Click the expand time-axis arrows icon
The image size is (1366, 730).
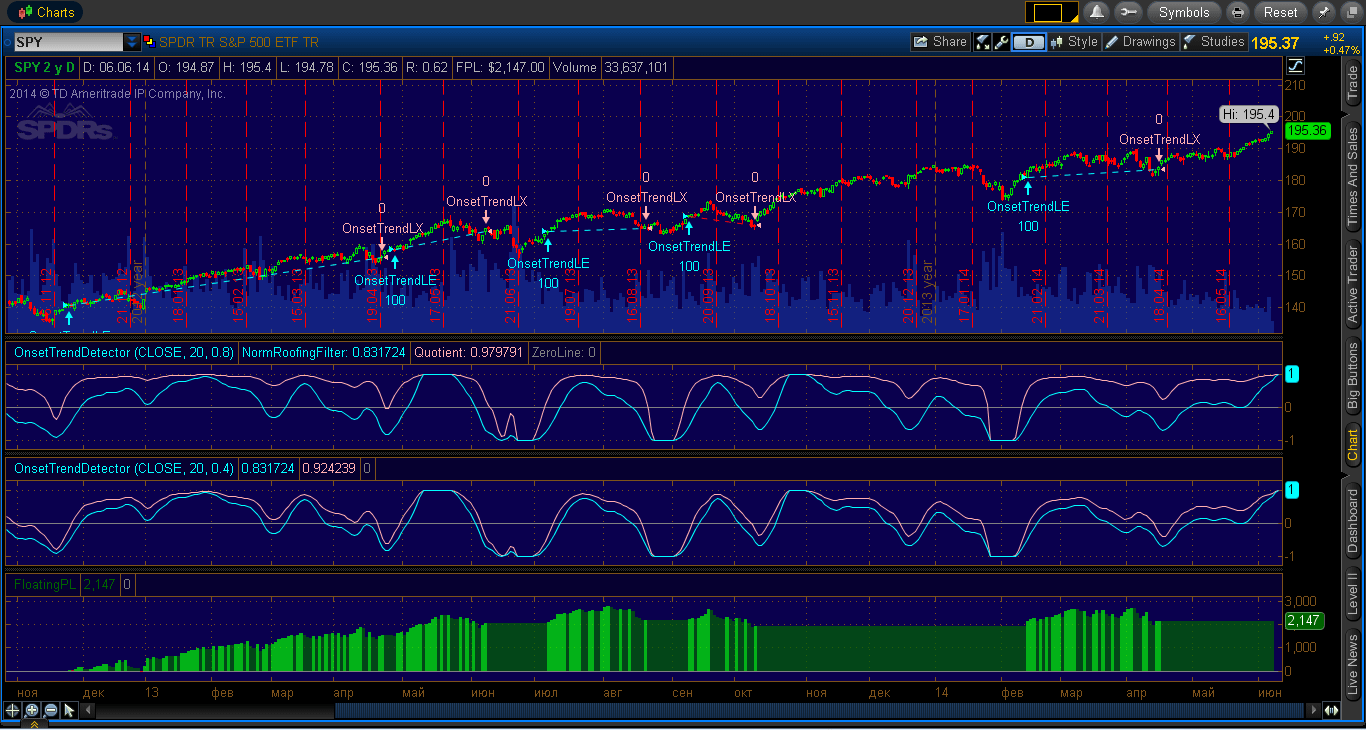pos(1331,710)
